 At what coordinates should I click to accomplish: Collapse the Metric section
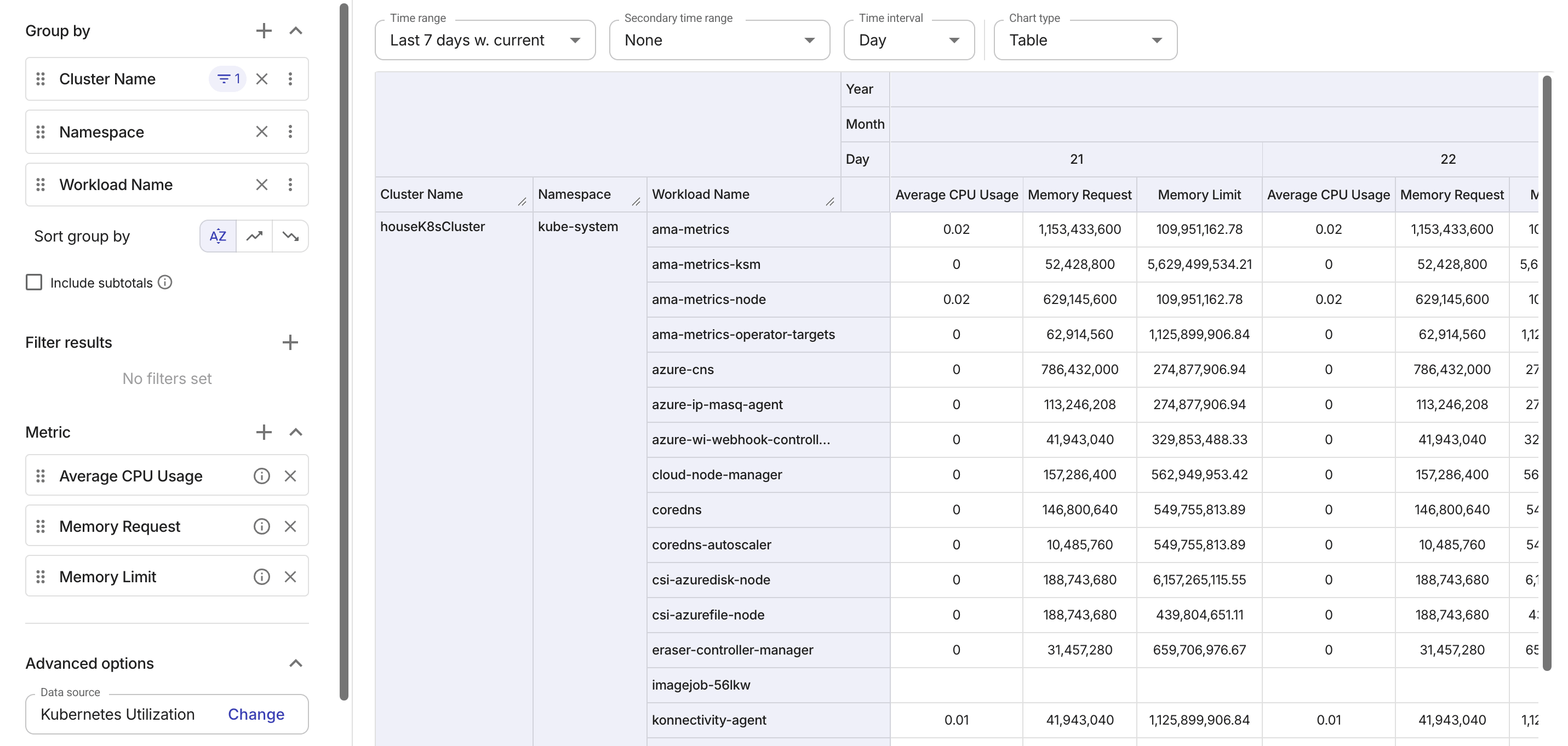coord(296,432)
